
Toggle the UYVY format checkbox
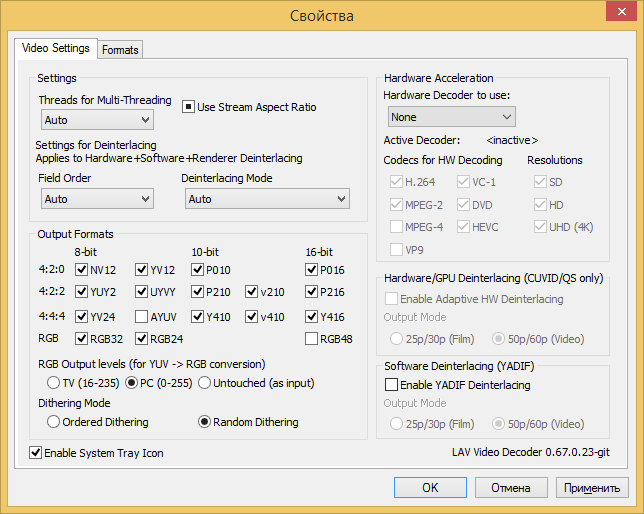tap(141, 292)
